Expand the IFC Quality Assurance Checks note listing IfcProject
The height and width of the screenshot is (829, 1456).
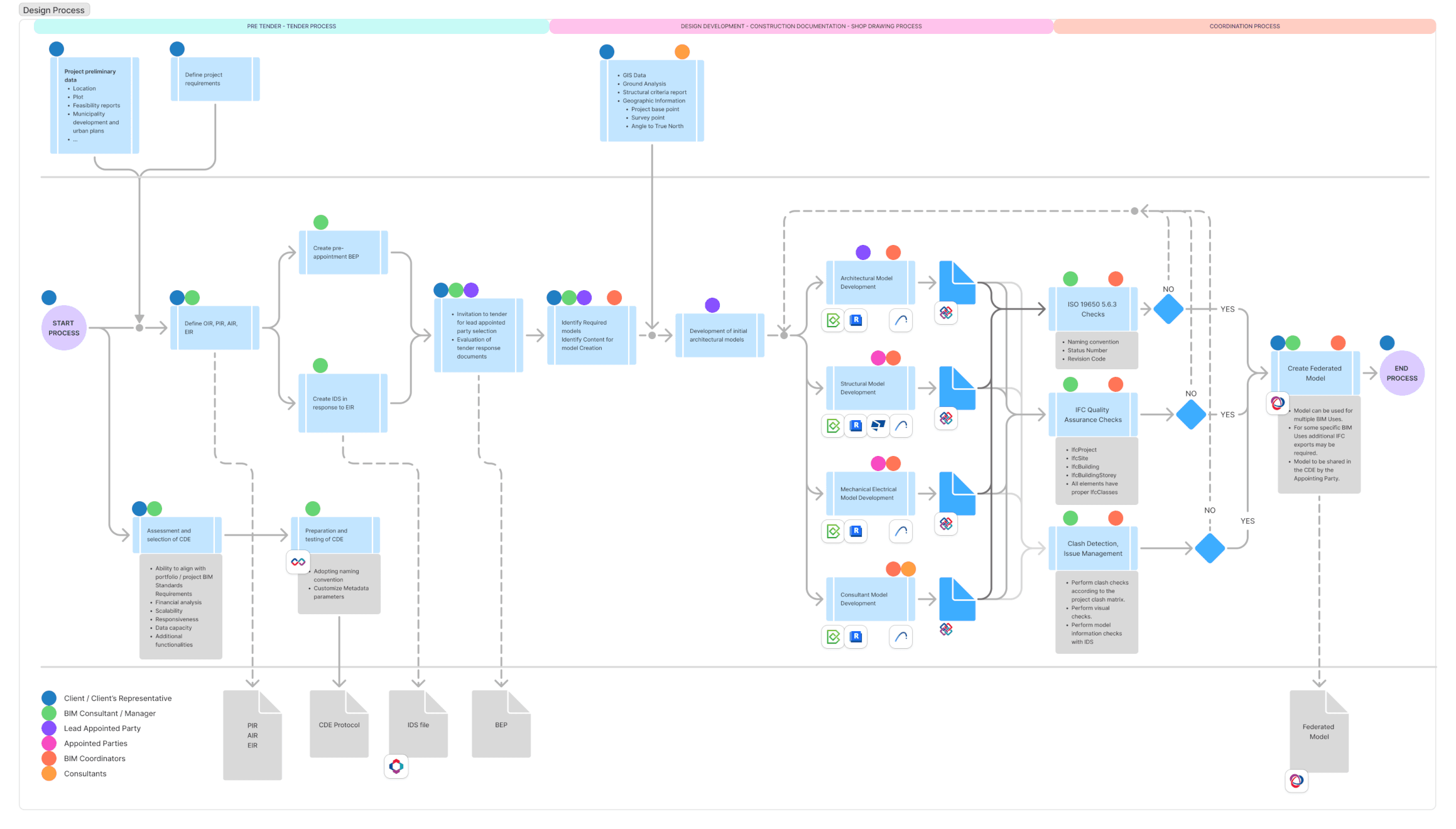click(1096, 471)
